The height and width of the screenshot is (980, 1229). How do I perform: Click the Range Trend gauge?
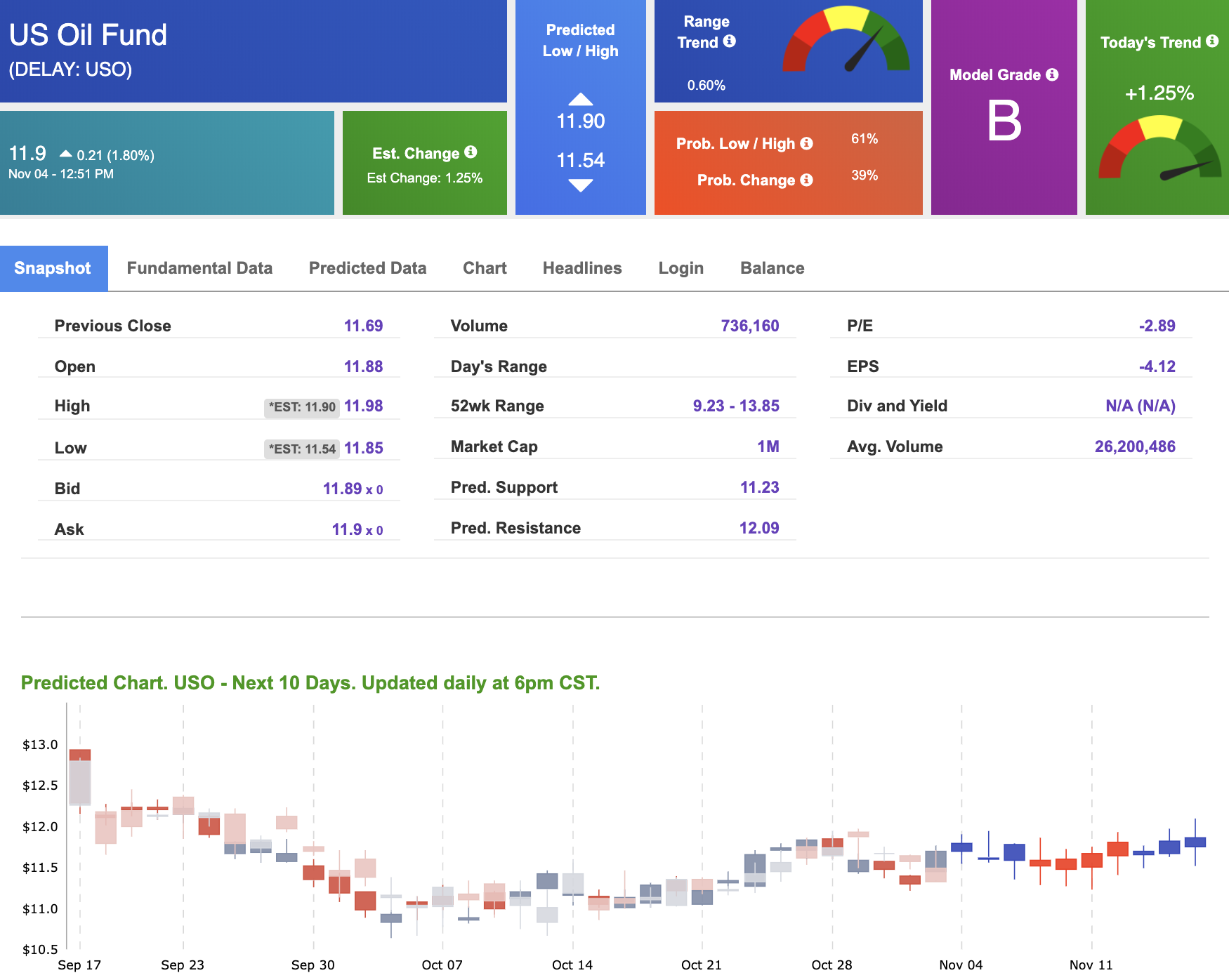pyautogui.click(x=846, y=39)
